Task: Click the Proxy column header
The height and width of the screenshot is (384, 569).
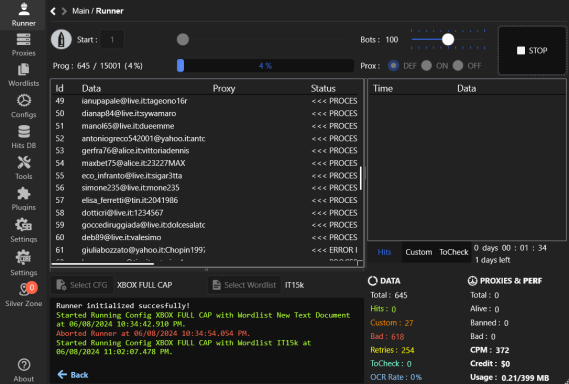Action: [x=224, y=89]
